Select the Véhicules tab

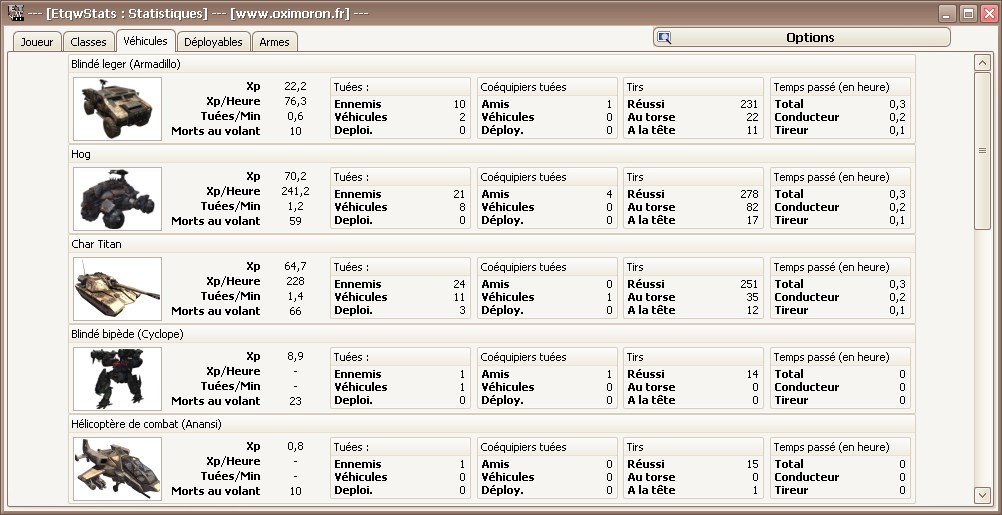point(145,41)
